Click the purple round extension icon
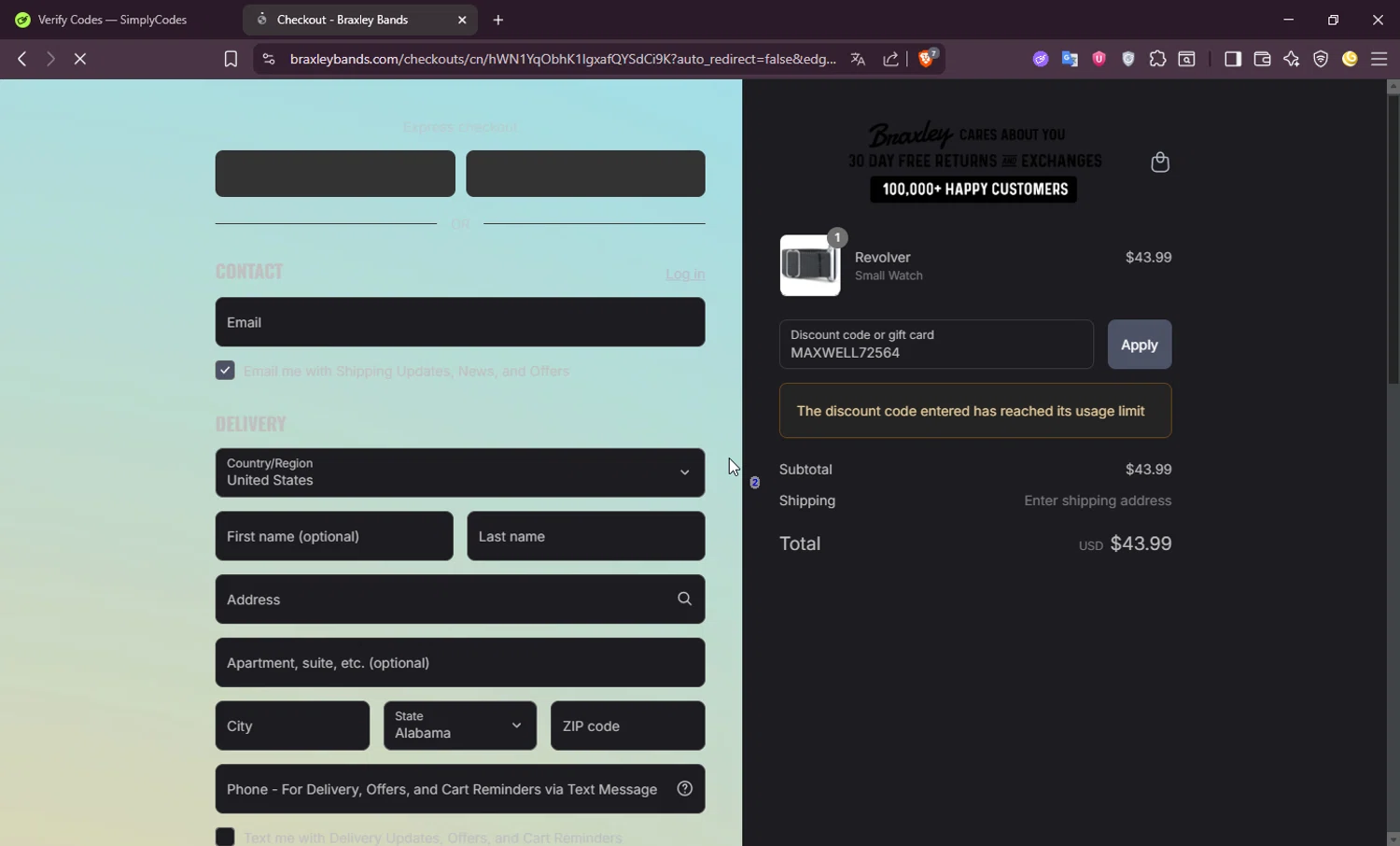This screenshot has width=1400, height=846. click(1041, 59)
